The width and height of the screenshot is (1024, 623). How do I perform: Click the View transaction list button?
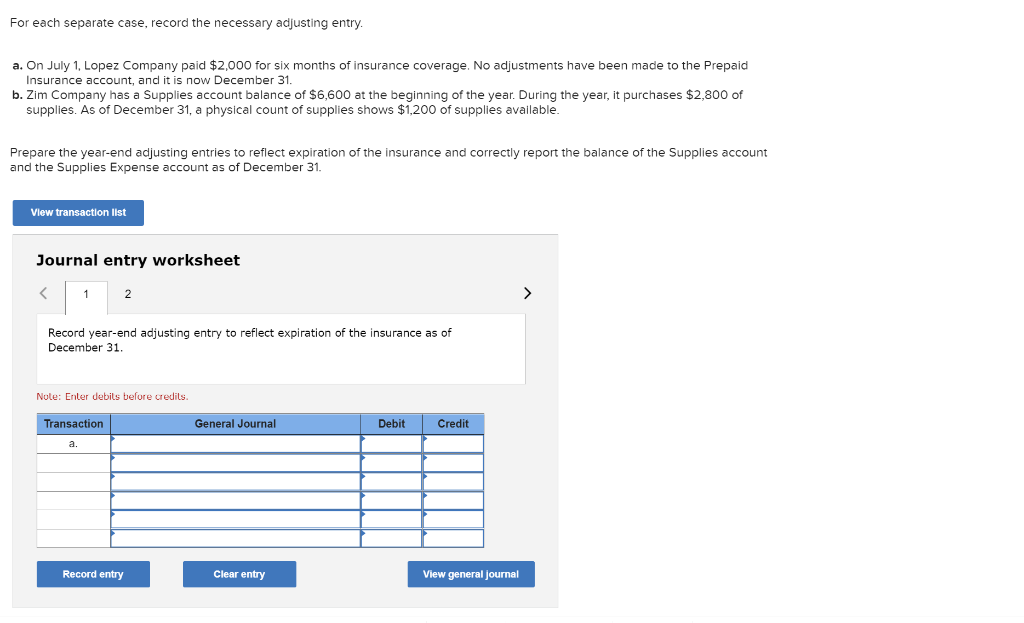click(x=77, y=212)
